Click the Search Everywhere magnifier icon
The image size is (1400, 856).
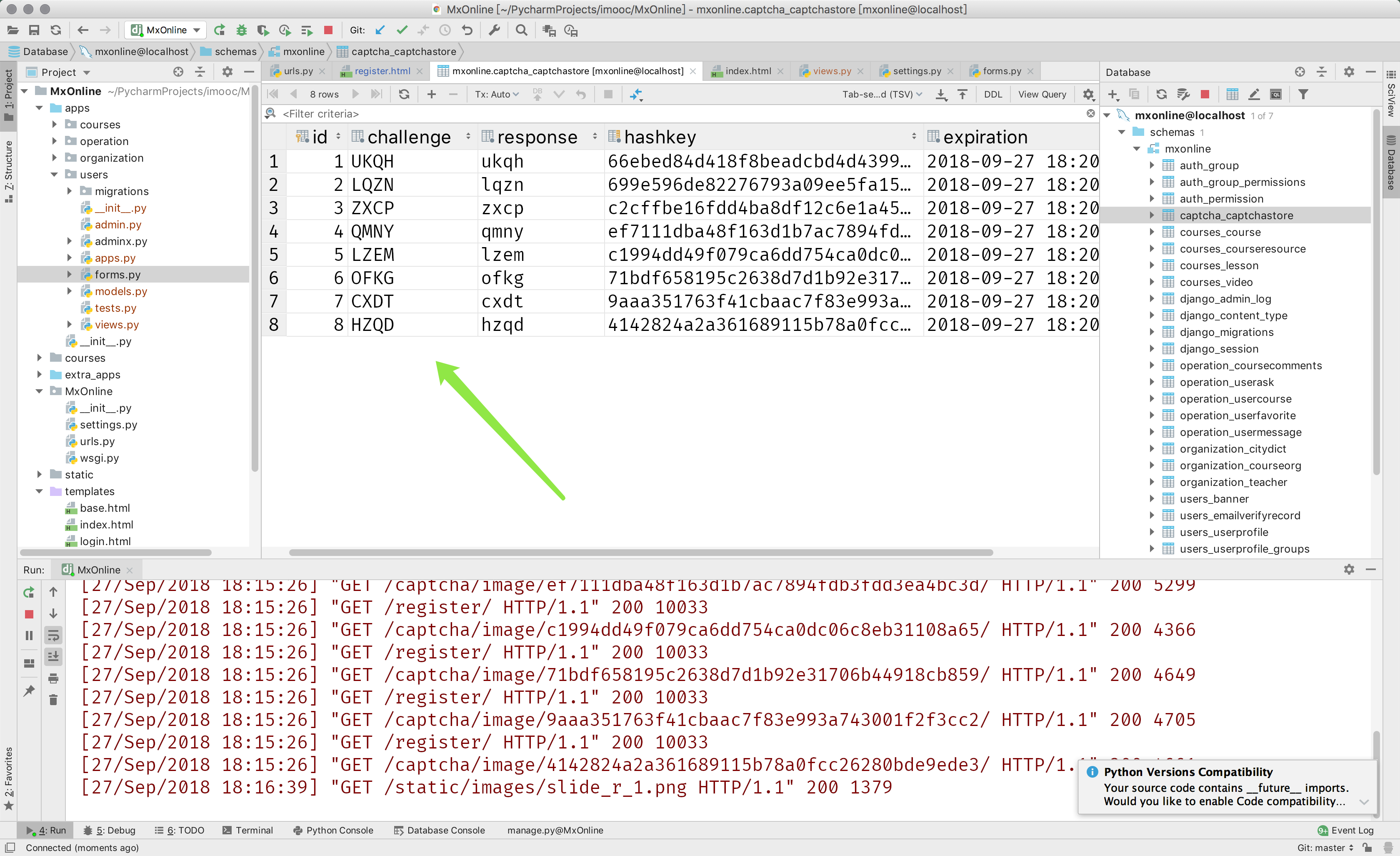click(521, 30)
